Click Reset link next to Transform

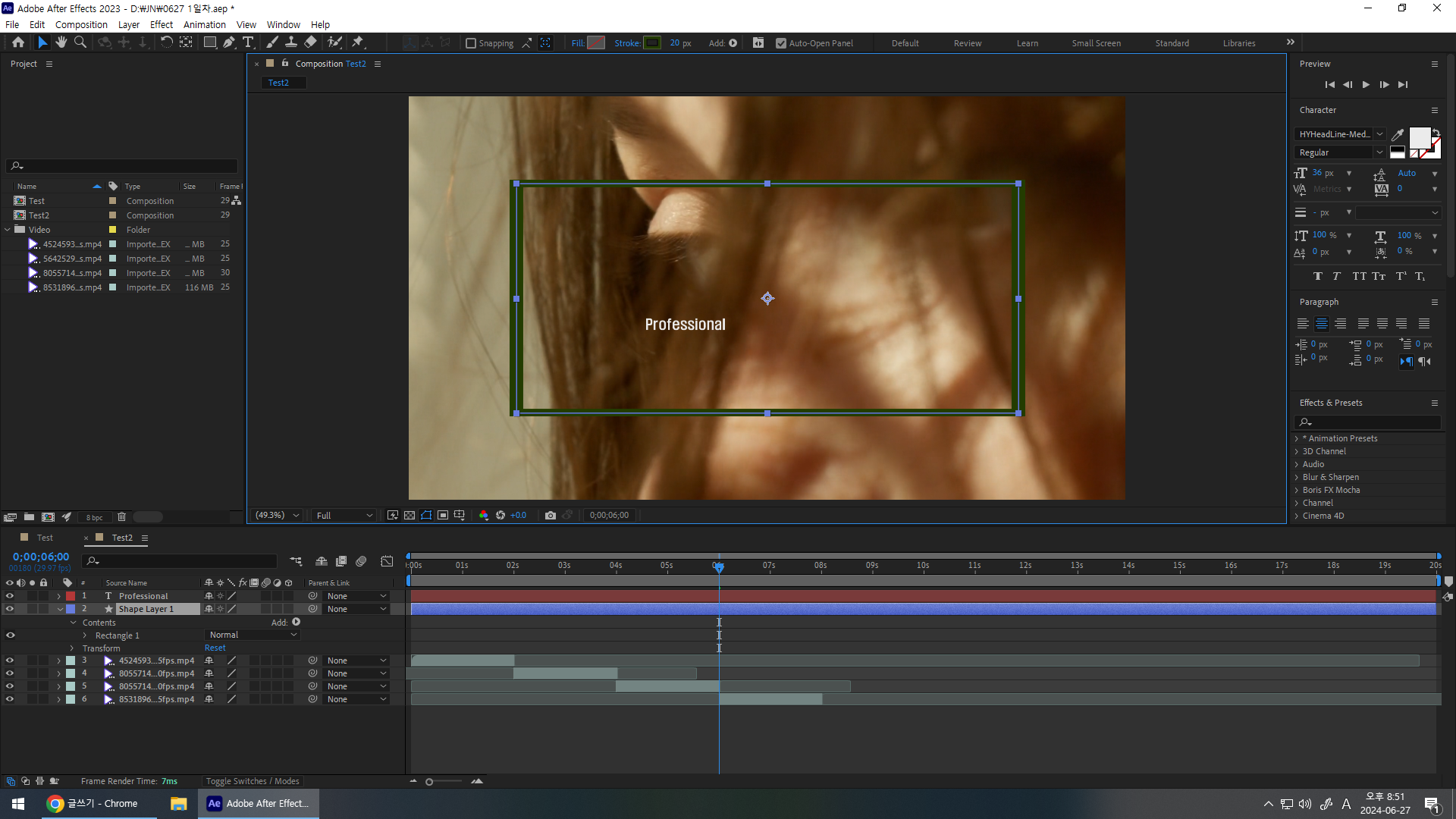point(215,648)
